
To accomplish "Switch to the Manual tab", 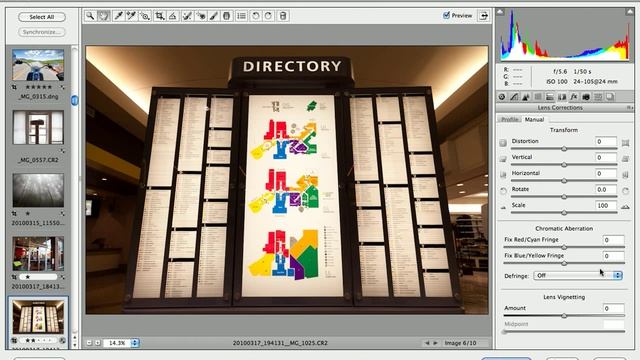I will pyautogui.click(x=534, y=119).
